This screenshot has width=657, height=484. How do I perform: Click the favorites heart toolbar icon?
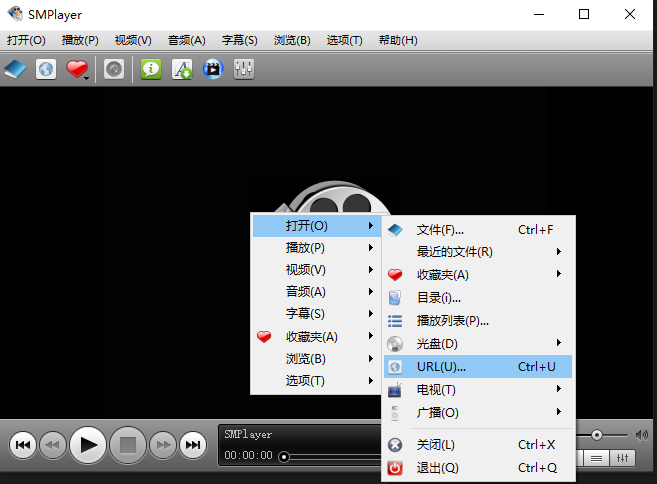76,69
